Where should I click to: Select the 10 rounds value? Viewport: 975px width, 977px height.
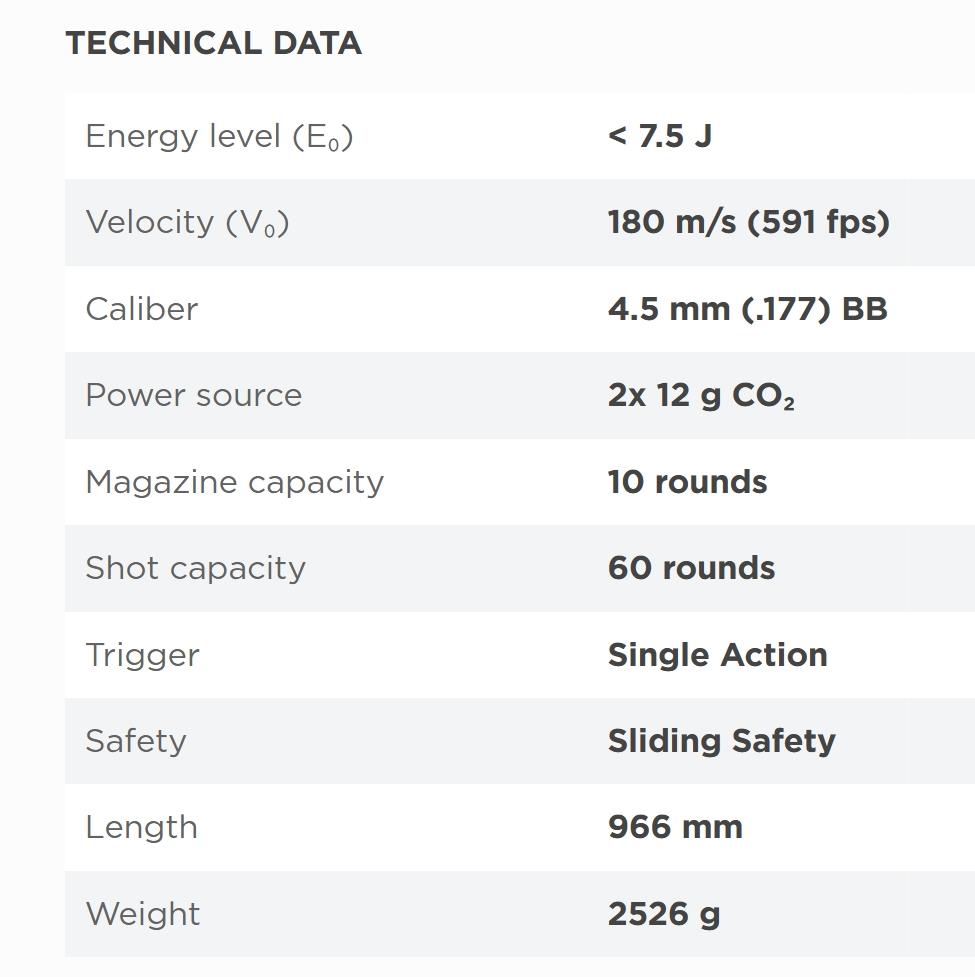click(x=687, y=482)
